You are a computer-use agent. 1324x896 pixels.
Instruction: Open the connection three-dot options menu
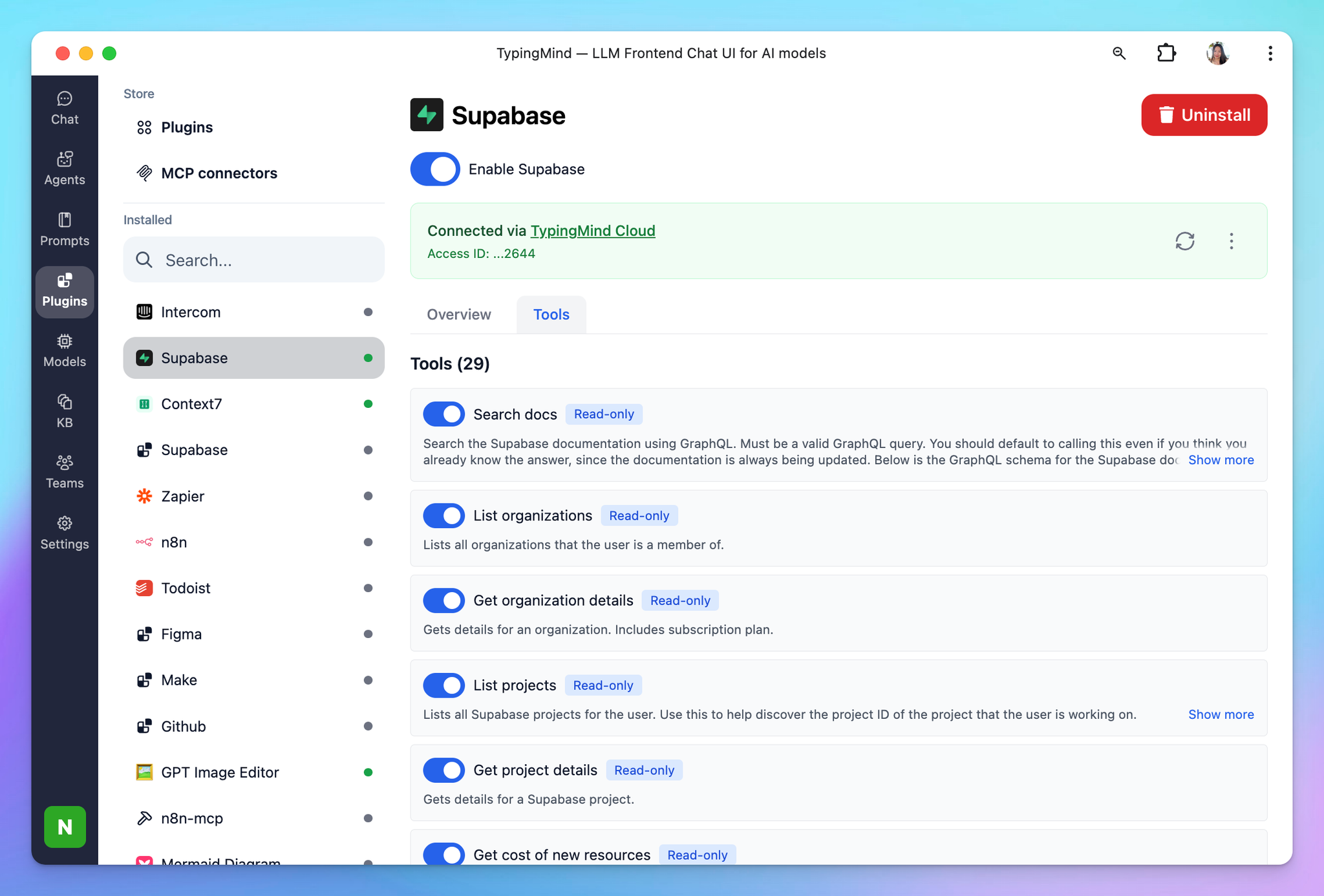pyautogui.click(x=1231, y=241)
